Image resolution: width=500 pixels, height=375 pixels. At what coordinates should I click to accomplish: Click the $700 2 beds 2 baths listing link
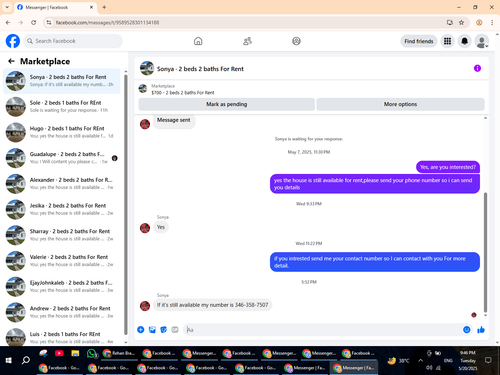pyautogui.click(x=183, y=93)
